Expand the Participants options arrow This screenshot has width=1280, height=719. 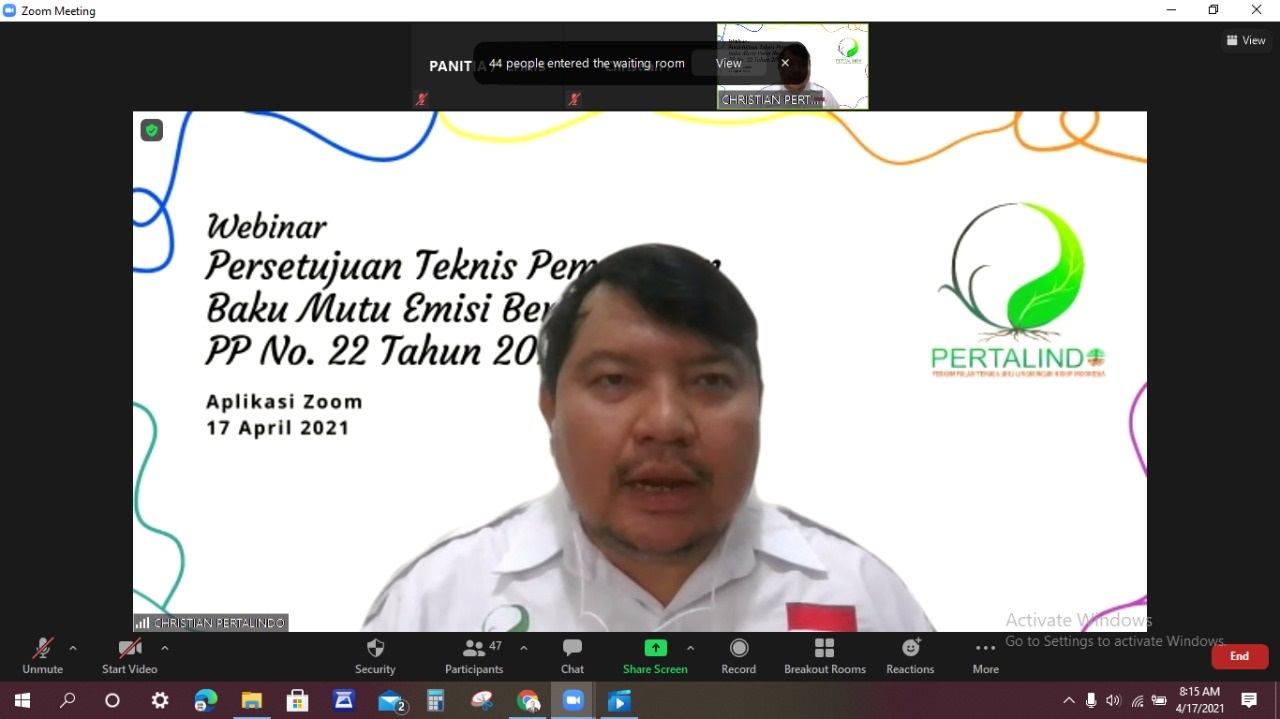point(523,648)
